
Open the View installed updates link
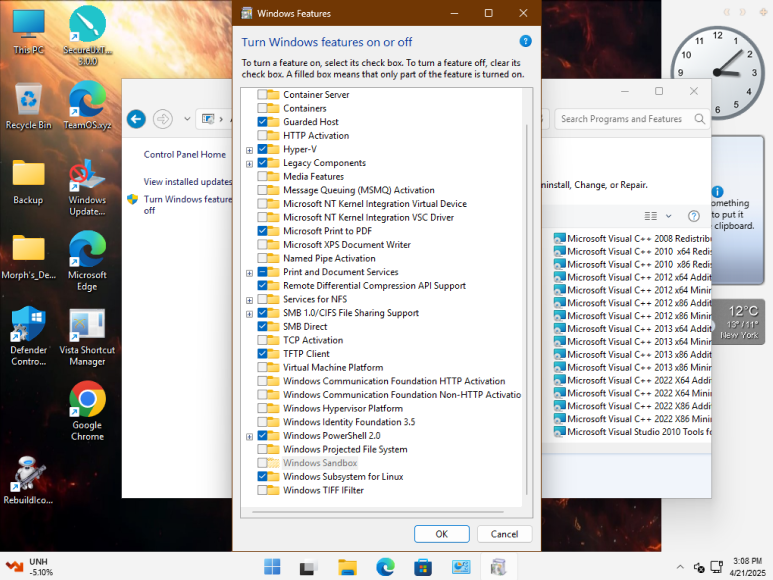pos(188,181)
